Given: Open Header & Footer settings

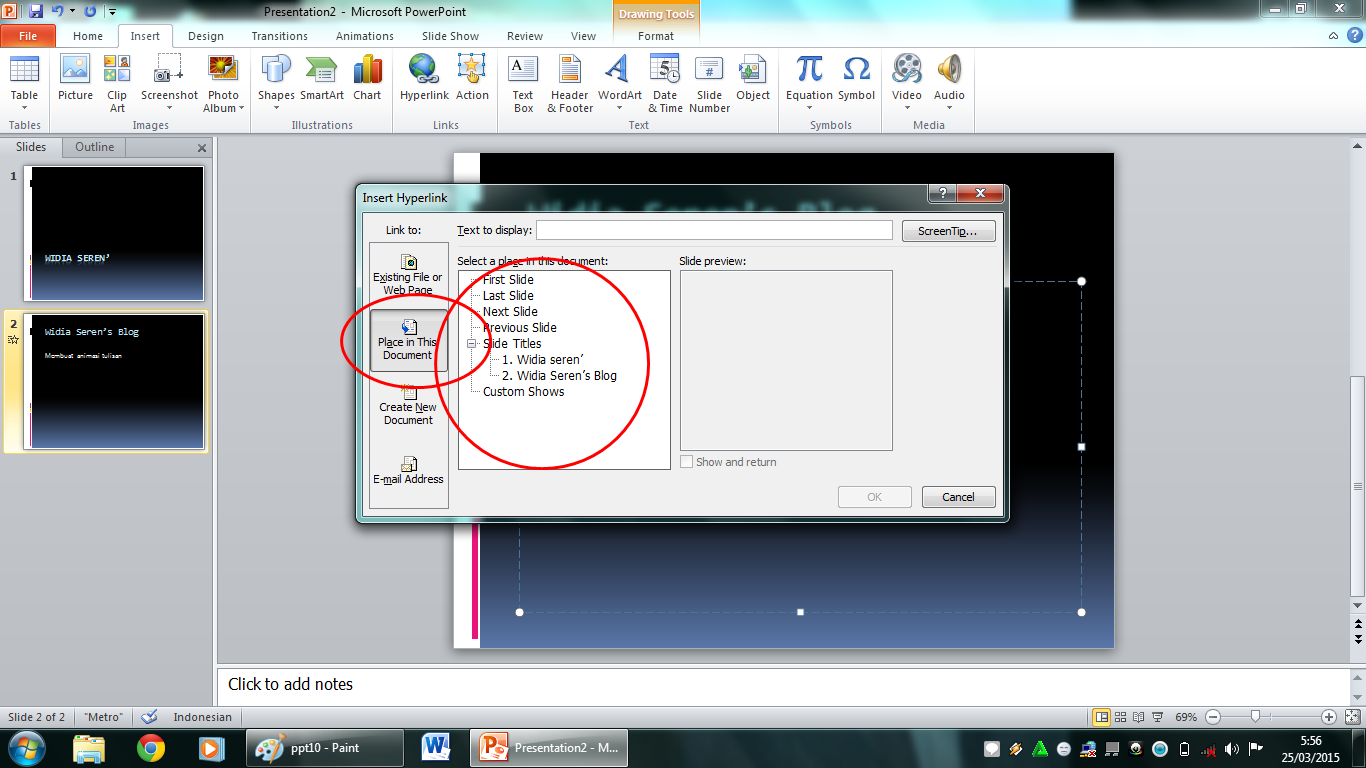Looking at the screenshot, I should [x=570, y=83].
